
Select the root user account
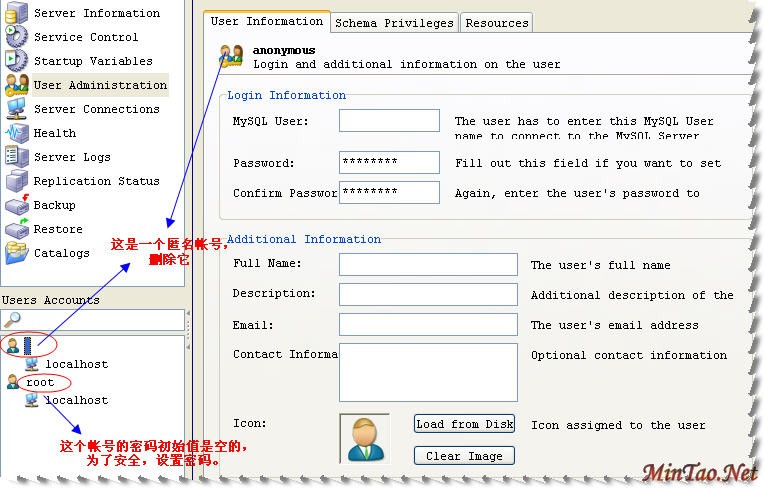(x=41, y=382)
